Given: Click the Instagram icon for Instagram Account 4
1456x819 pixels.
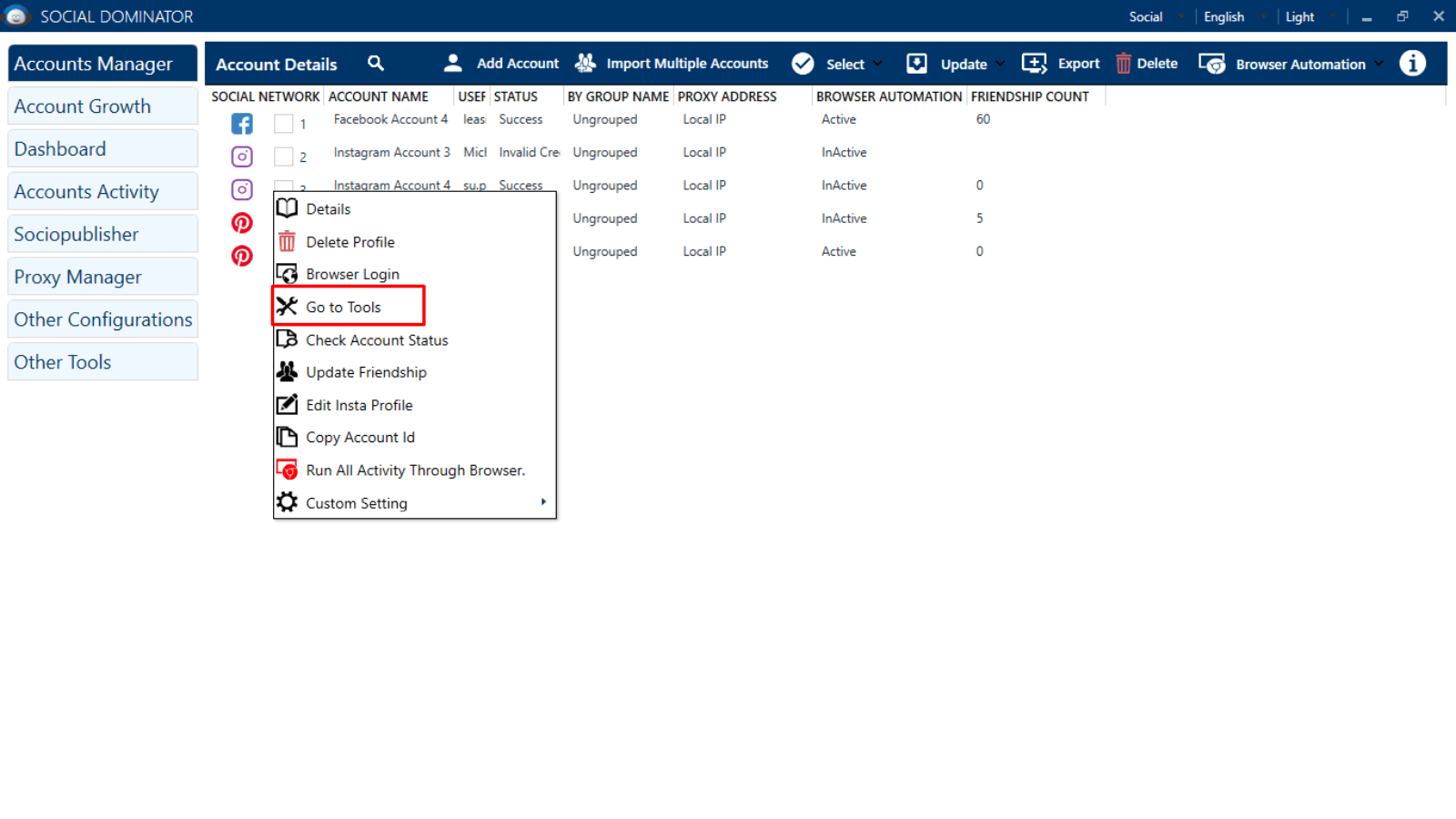Looking at the screenshot, I should coord(242,189).
